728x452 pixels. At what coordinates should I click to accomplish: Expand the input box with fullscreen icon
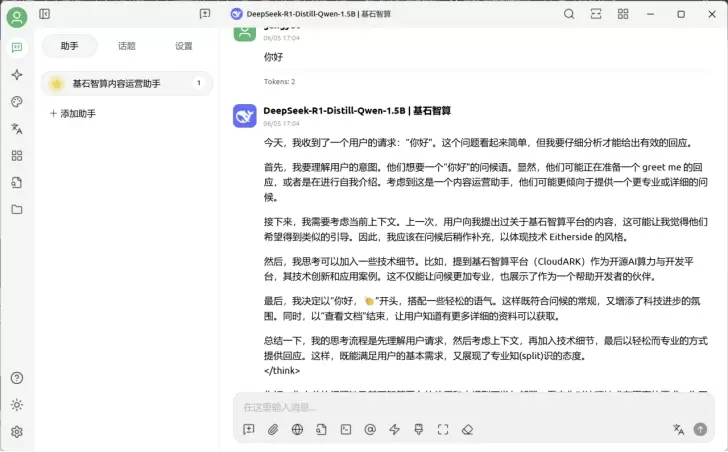pos(443,430)
